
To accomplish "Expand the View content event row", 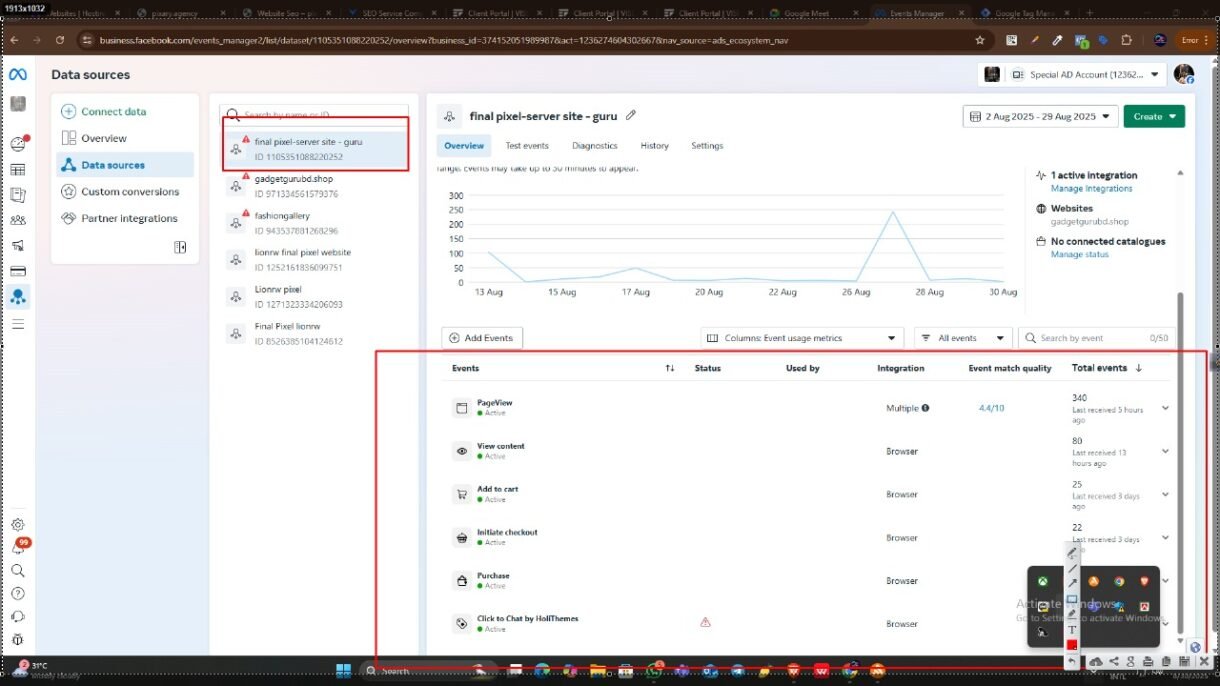I will [1165, 451].
